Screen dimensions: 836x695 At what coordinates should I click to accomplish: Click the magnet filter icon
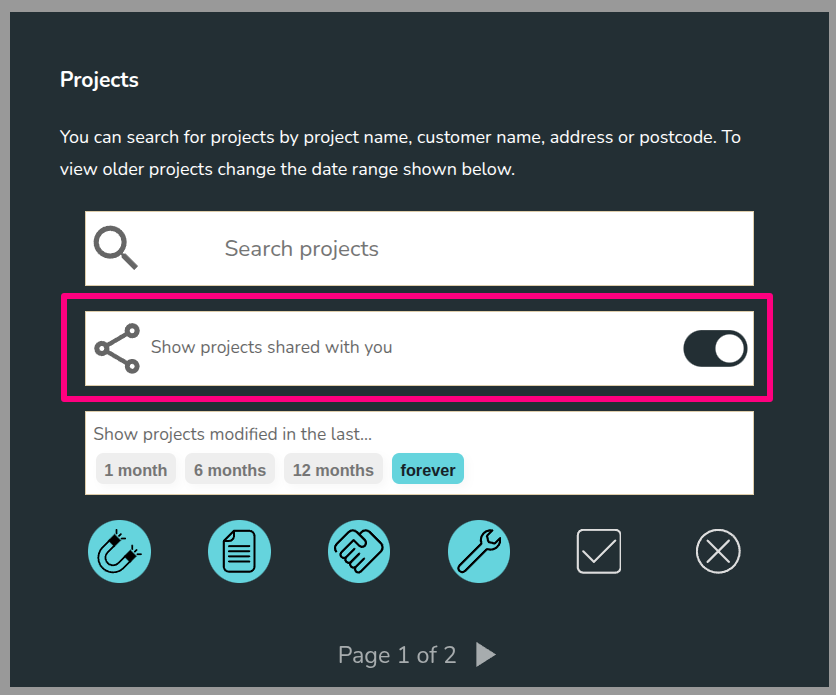[119, 551]
